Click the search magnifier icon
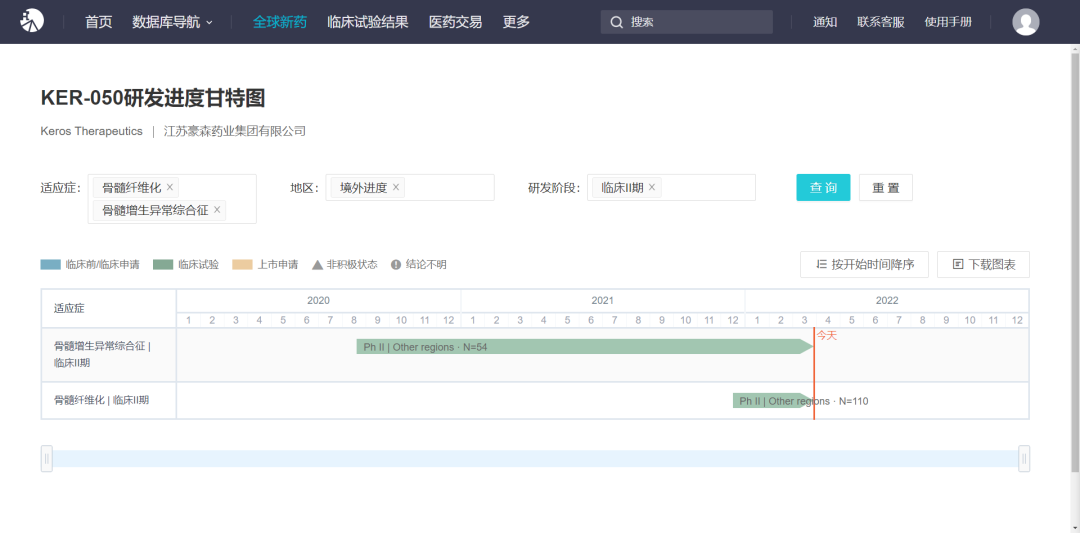This screenshot has height=533, width=1080. [x=616, y=22]
